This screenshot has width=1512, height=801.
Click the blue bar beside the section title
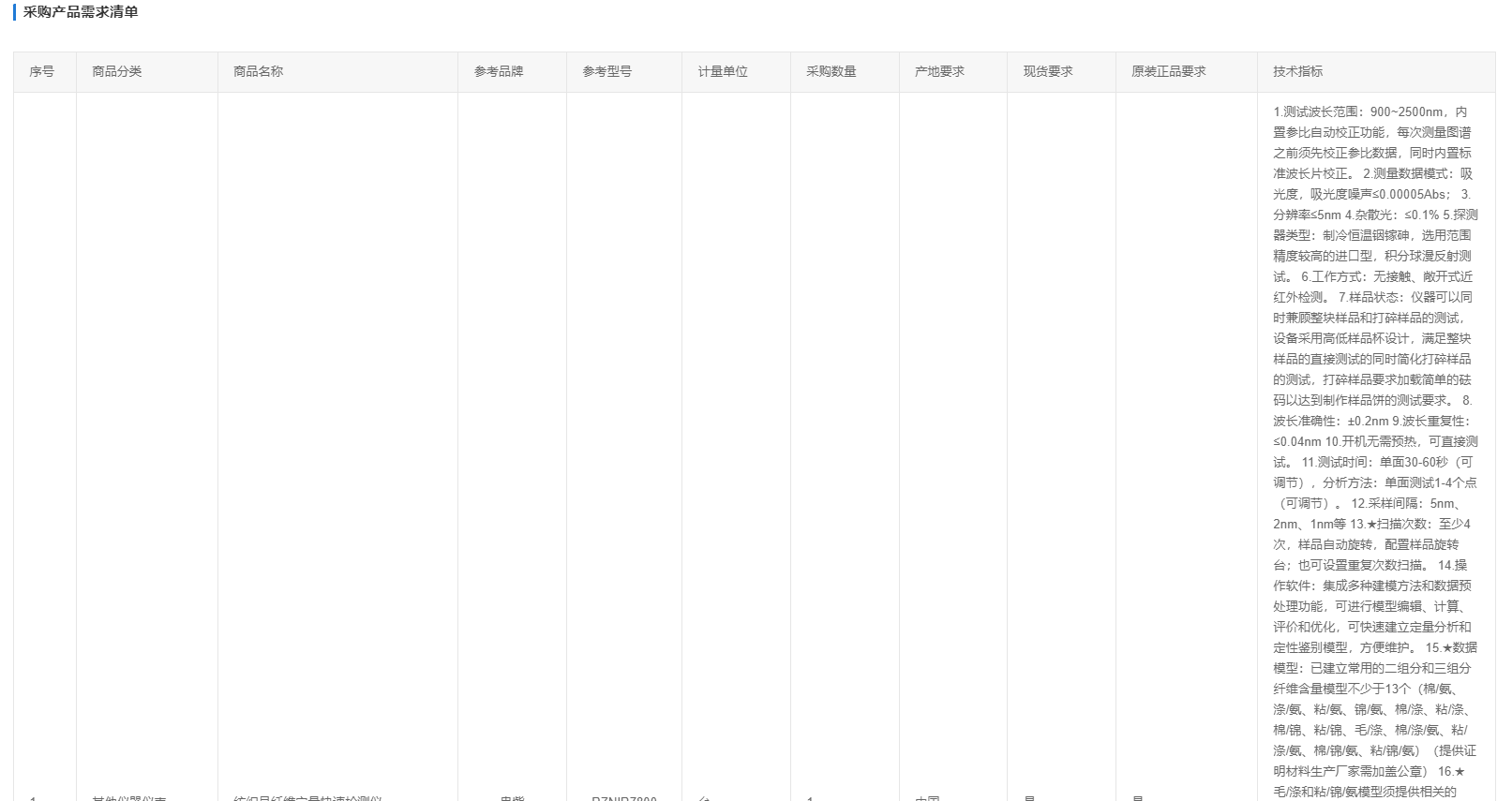[14, 12]
